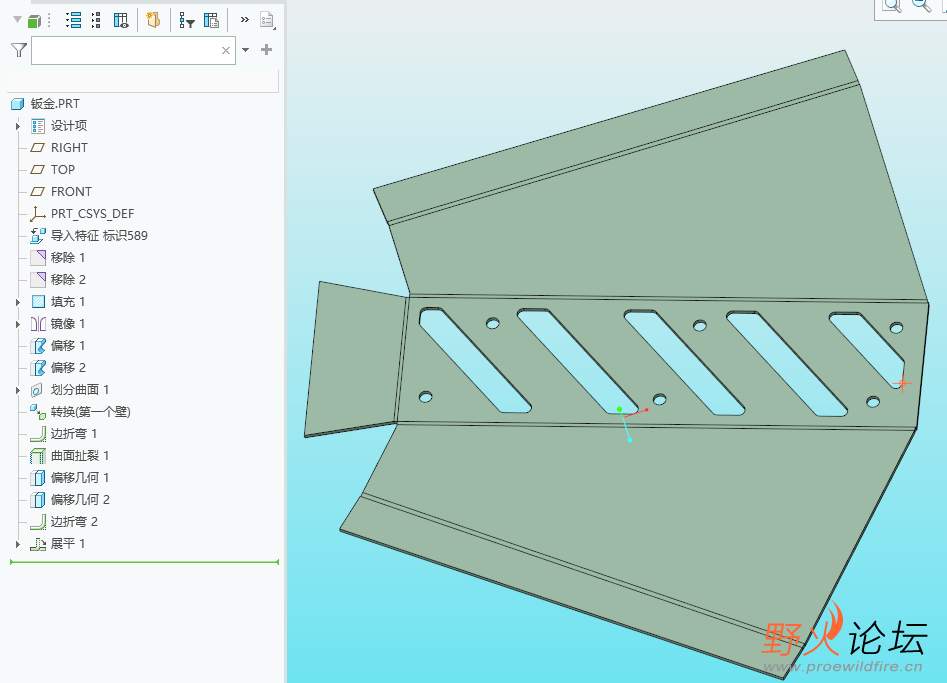Show more toolbar commands via double chevron

[244, 20]
